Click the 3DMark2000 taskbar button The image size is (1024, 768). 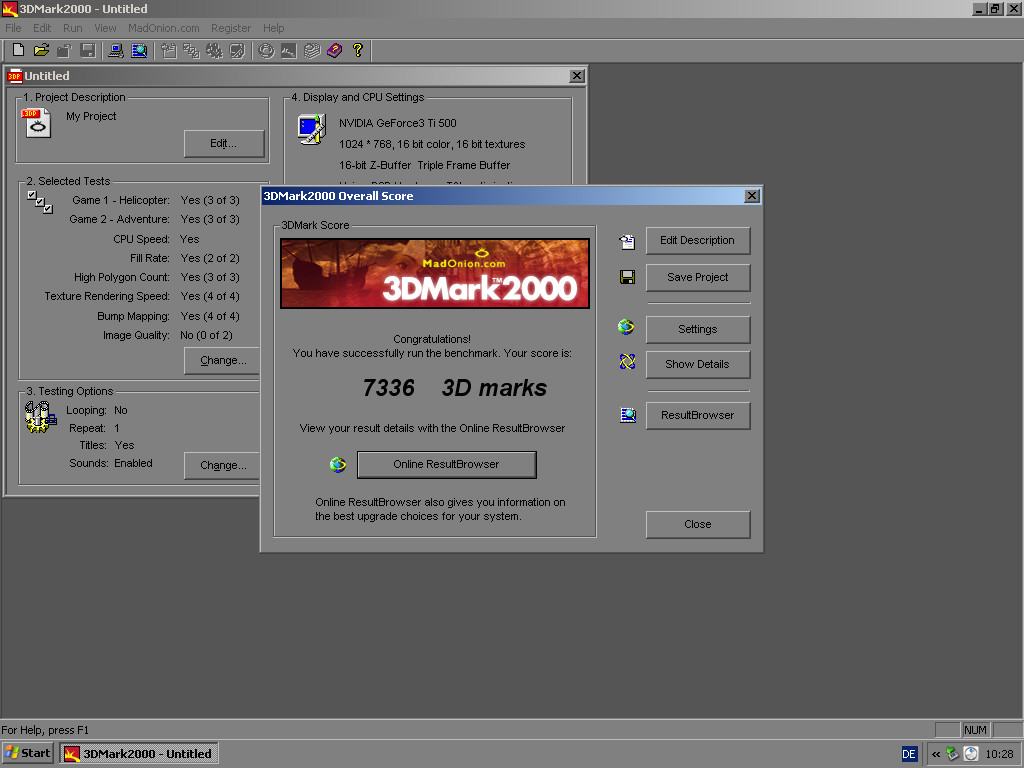click(138, 754)
